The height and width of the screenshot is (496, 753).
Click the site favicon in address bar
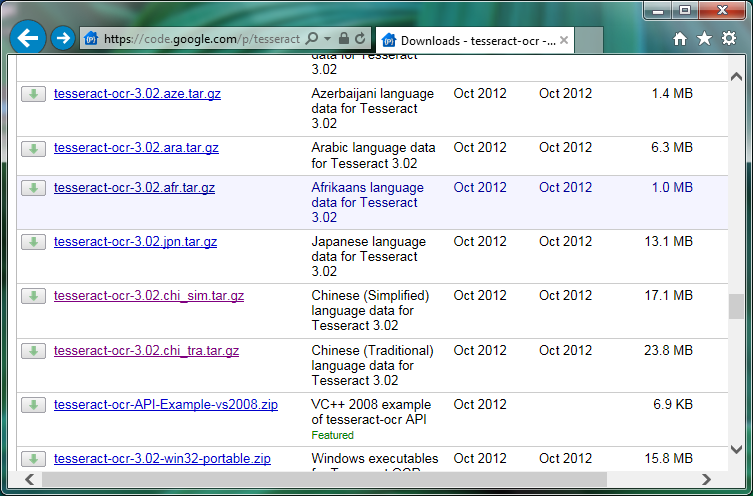[x=91, y=38]
